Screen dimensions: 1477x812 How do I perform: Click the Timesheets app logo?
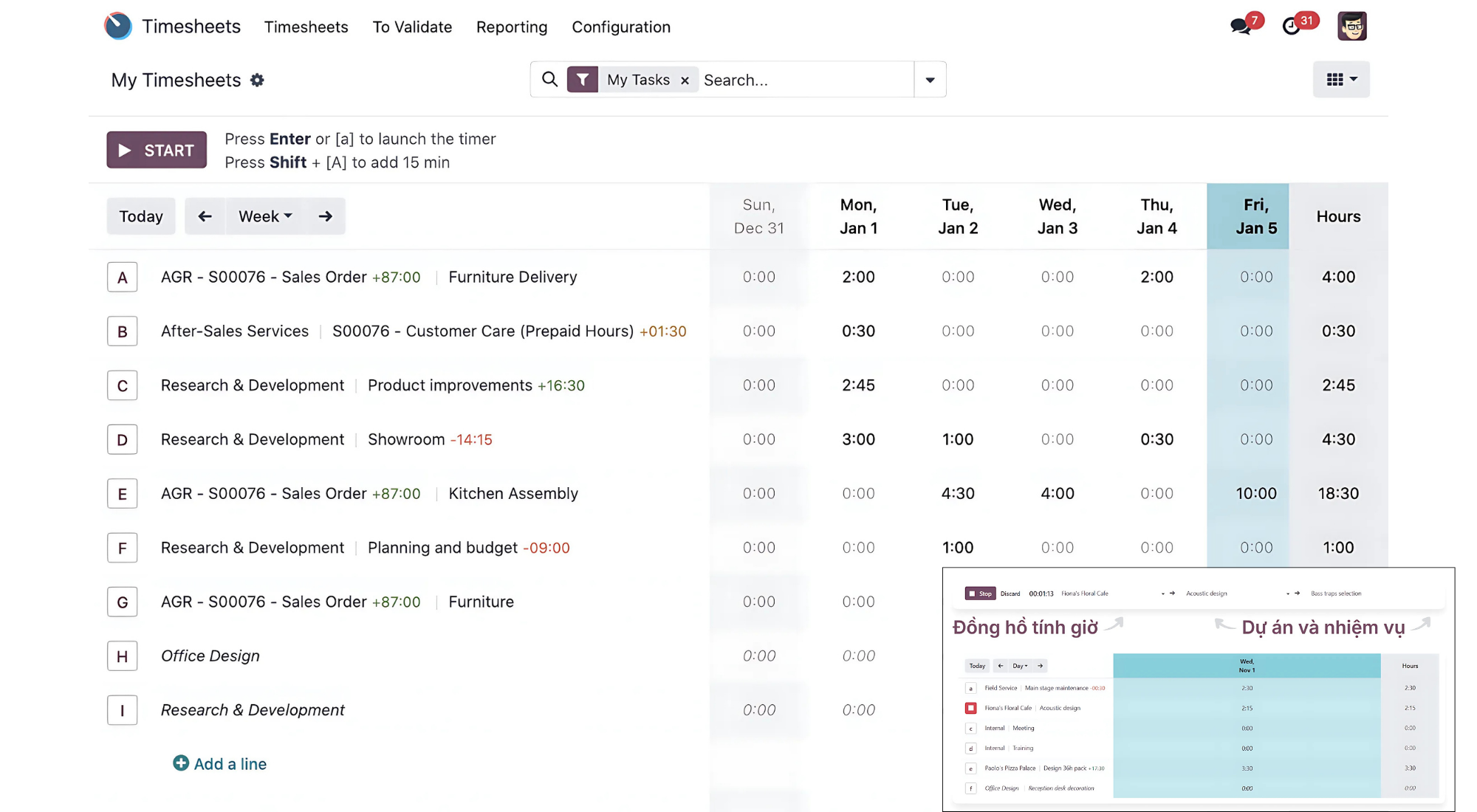(x=118, y=27)
